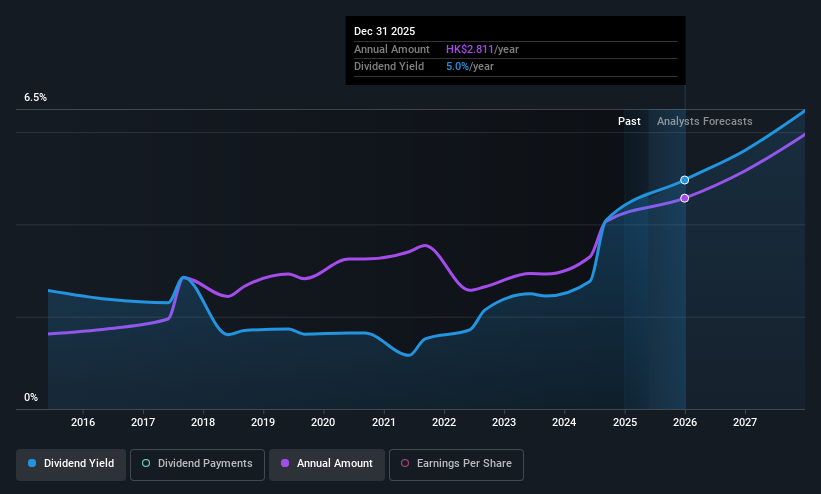Image resolution: width=821 pixels, height=494 pixels.
Task: Click the Analysts Forecasts label
Action: click(704, 122)
